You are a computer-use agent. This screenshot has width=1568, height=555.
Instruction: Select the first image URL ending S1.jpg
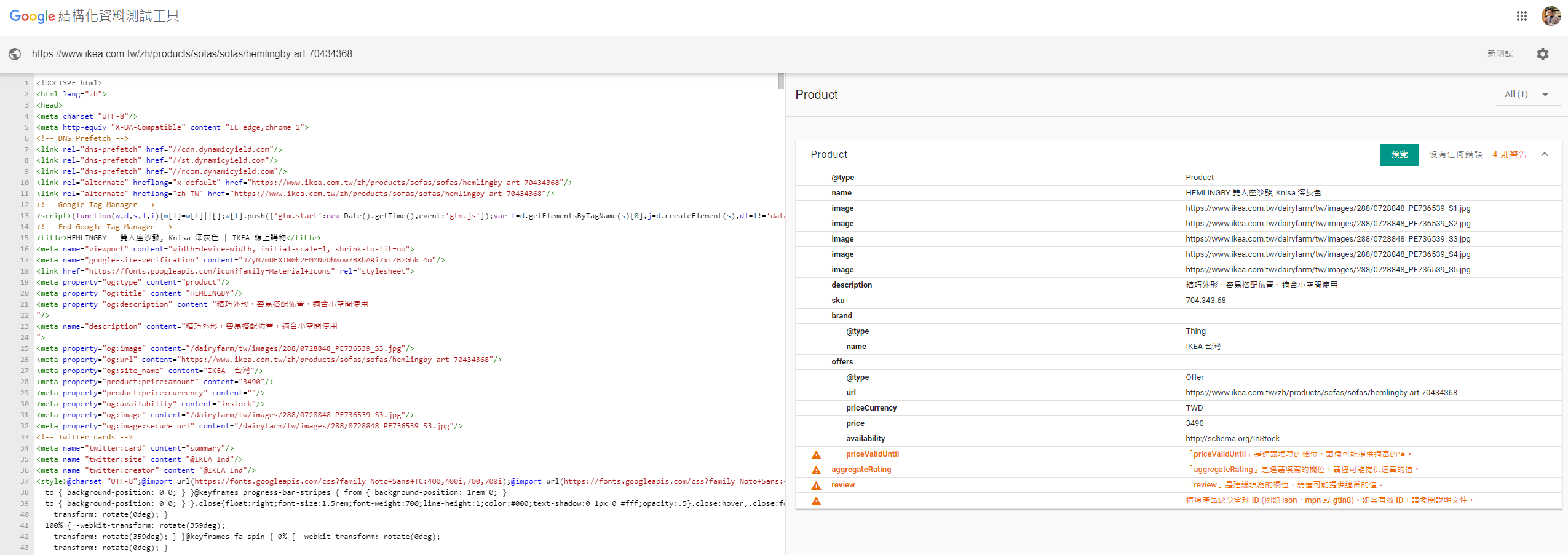point(1328,208)
